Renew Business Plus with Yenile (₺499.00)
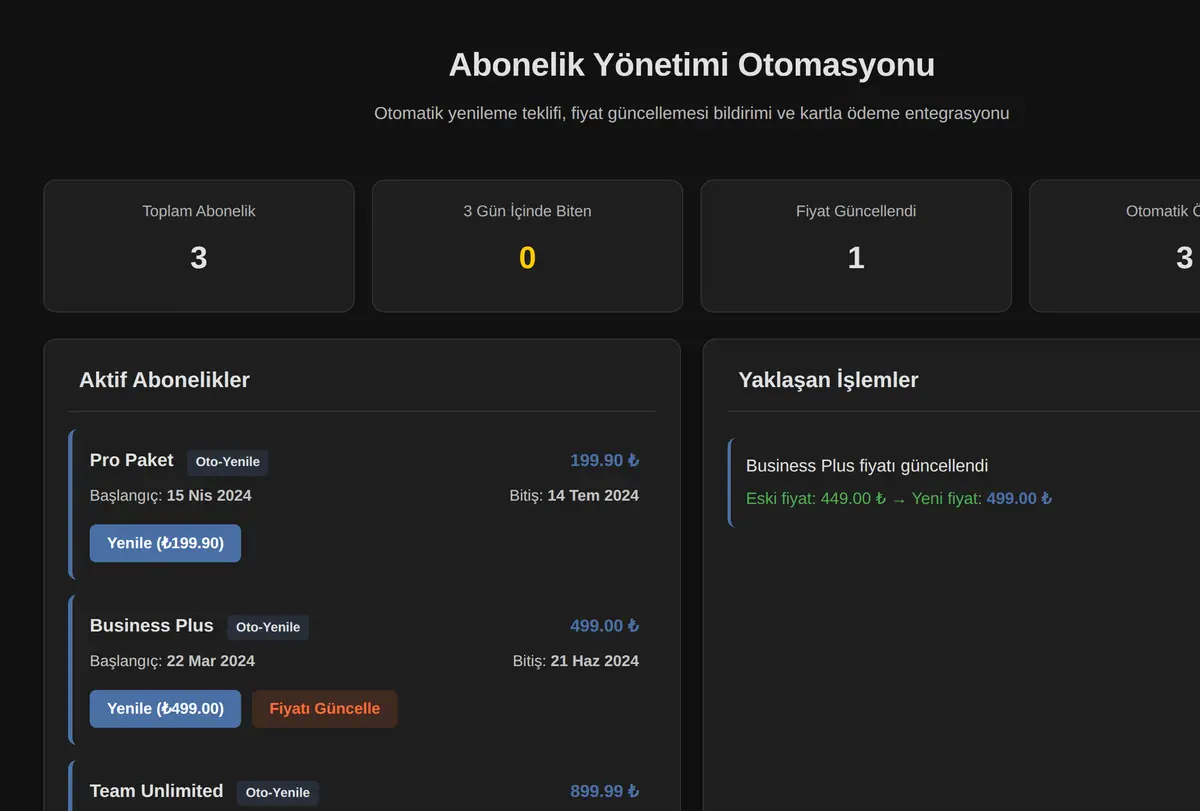Image resolution: width=1200 pixels, height=811 pixels. [x=165, y=708]
